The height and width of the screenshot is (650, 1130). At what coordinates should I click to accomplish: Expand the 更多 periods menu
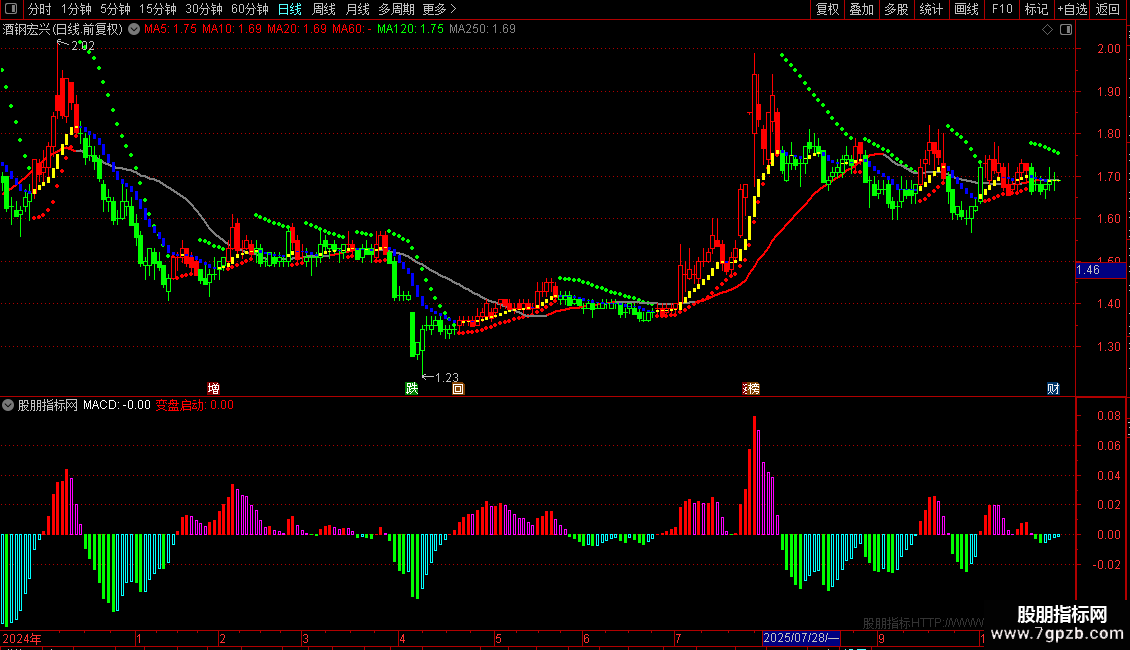pyautogui.click(x=440, y=9)
